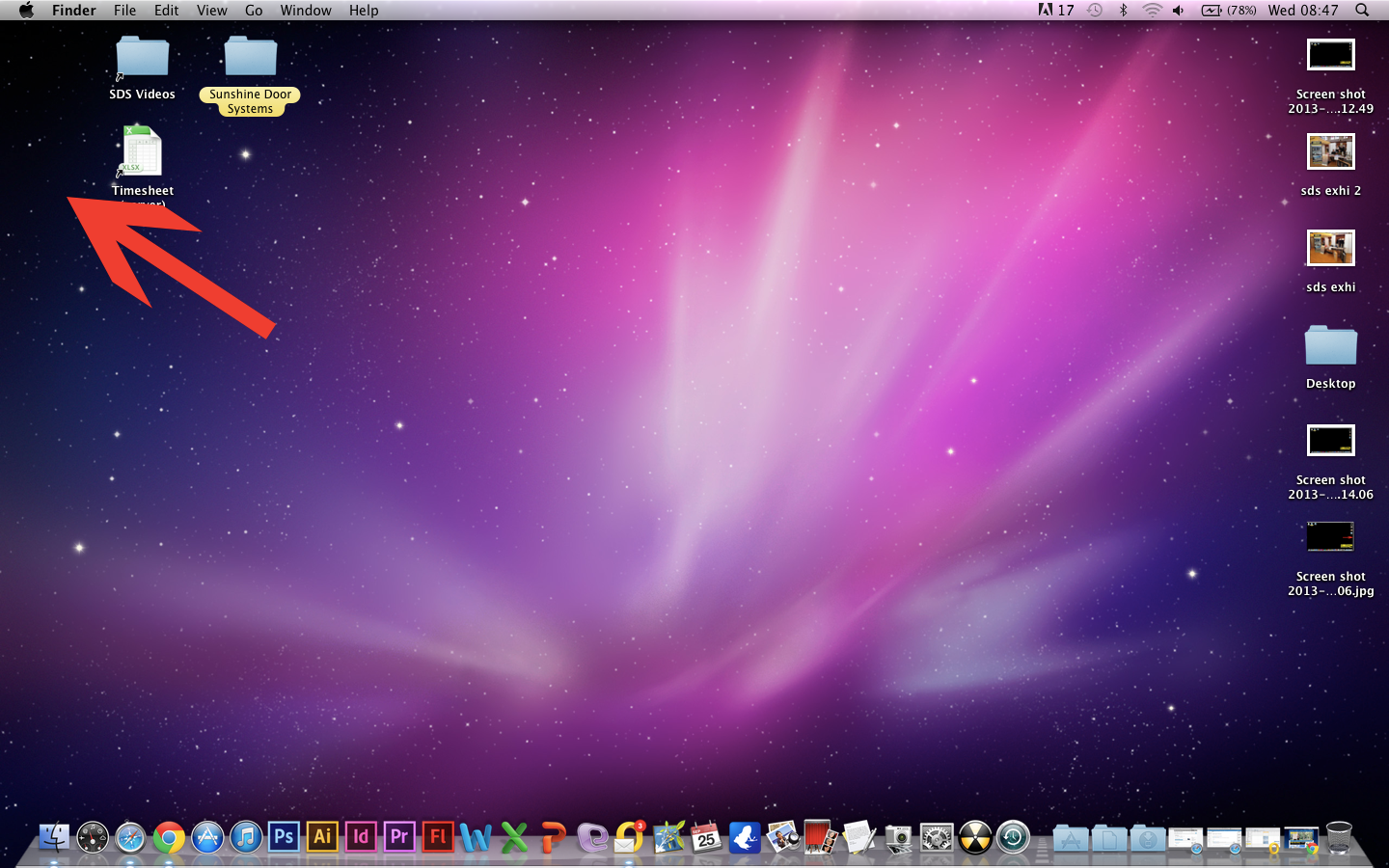Launch Adobe Illustrator from the dock
Viewport: 1389px width, 868px height.
[x=322, y=836]
